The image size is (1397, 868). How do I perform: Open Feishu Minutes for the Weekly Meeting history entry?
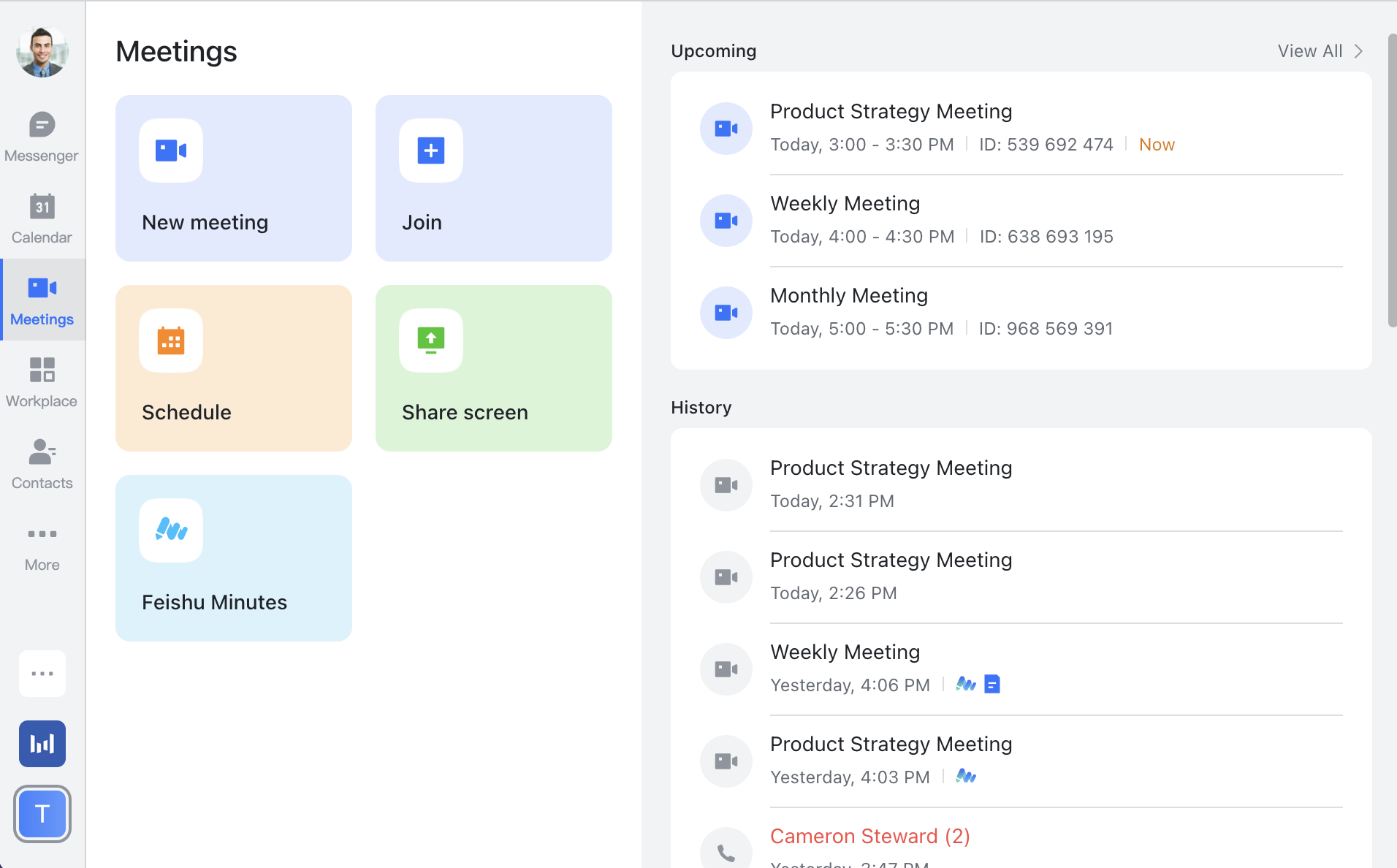coord(964,685)
